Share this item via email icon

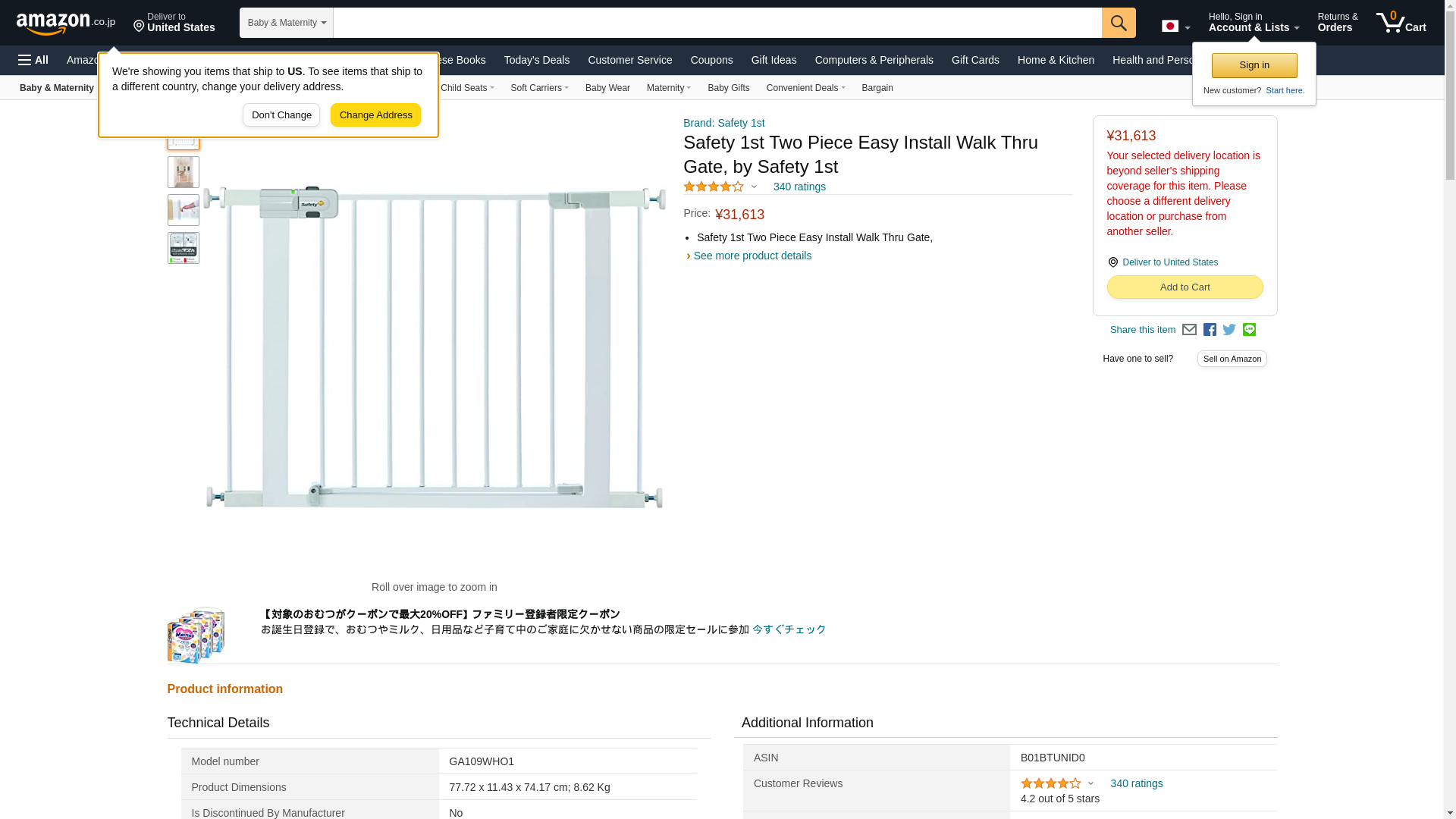[1189, 330]
